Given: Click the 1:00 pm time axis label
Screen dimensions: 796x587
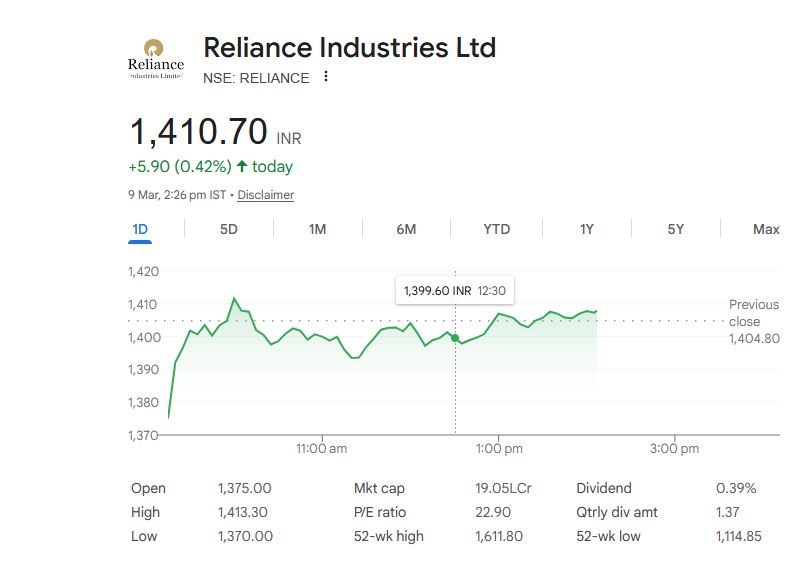Looking at the screenshot, I should 497,449.
